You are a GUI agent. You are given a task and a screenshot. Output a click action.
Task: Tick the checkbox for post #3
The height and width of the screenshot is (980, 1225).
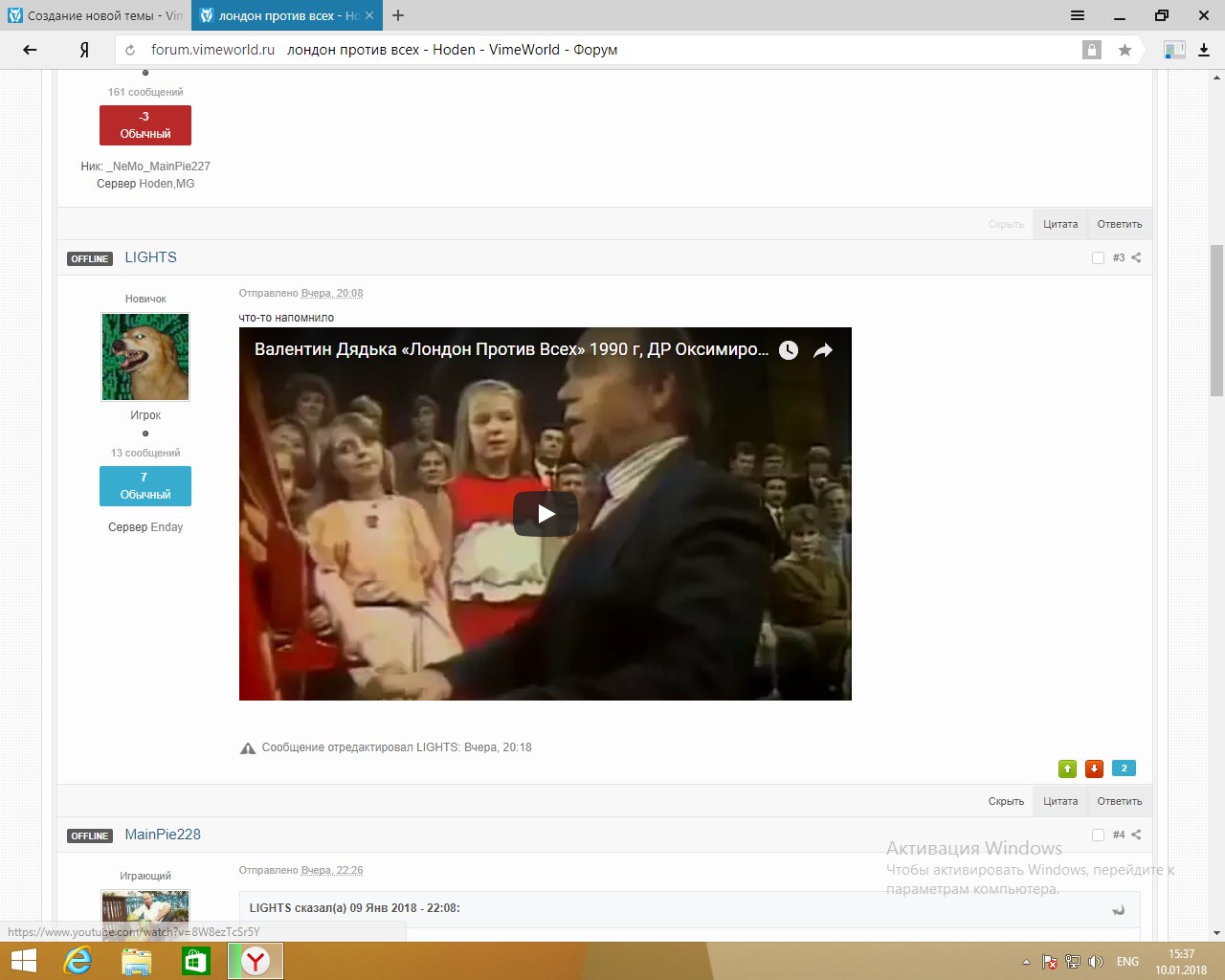coord(1098,257)
